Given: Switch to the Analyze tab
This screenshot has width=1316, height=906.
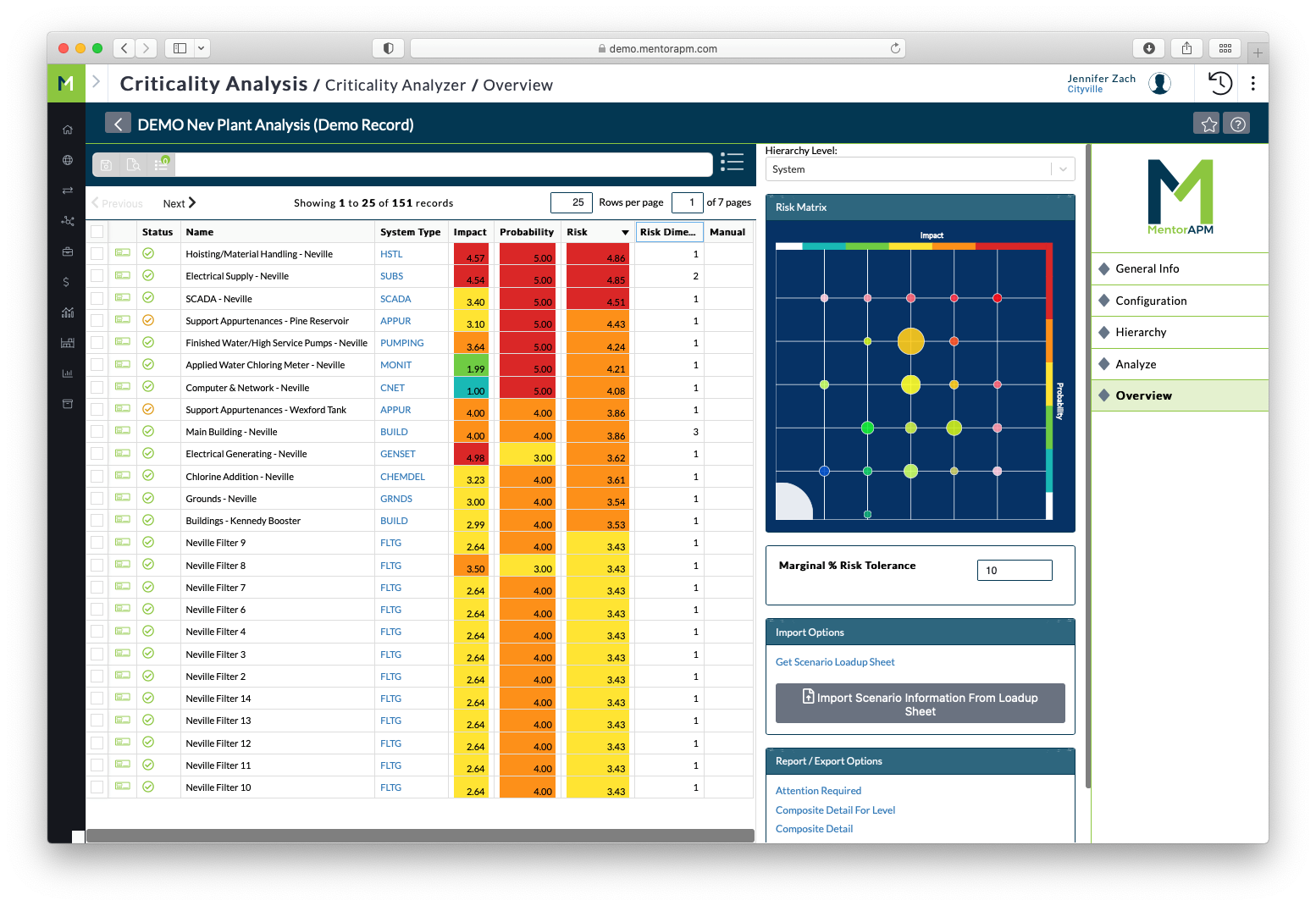Looking at the screenshot, I should (1136, 364).
